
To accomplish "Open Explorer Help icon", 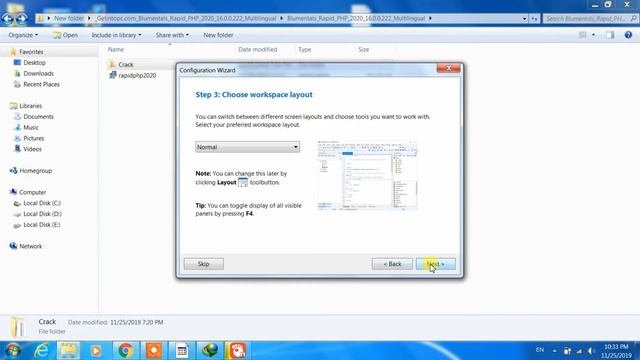I will 628,35.
